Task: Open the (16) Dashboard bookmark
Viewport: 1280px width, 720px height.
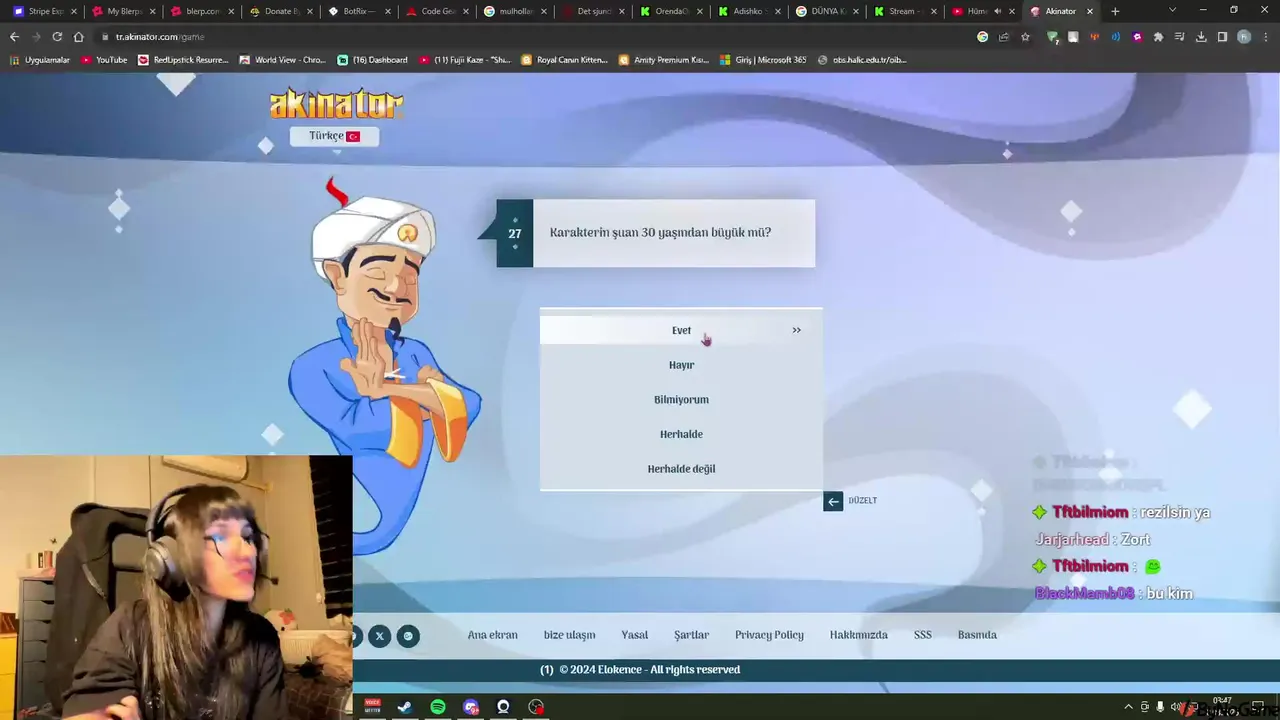Action: [x=372, y=60]
